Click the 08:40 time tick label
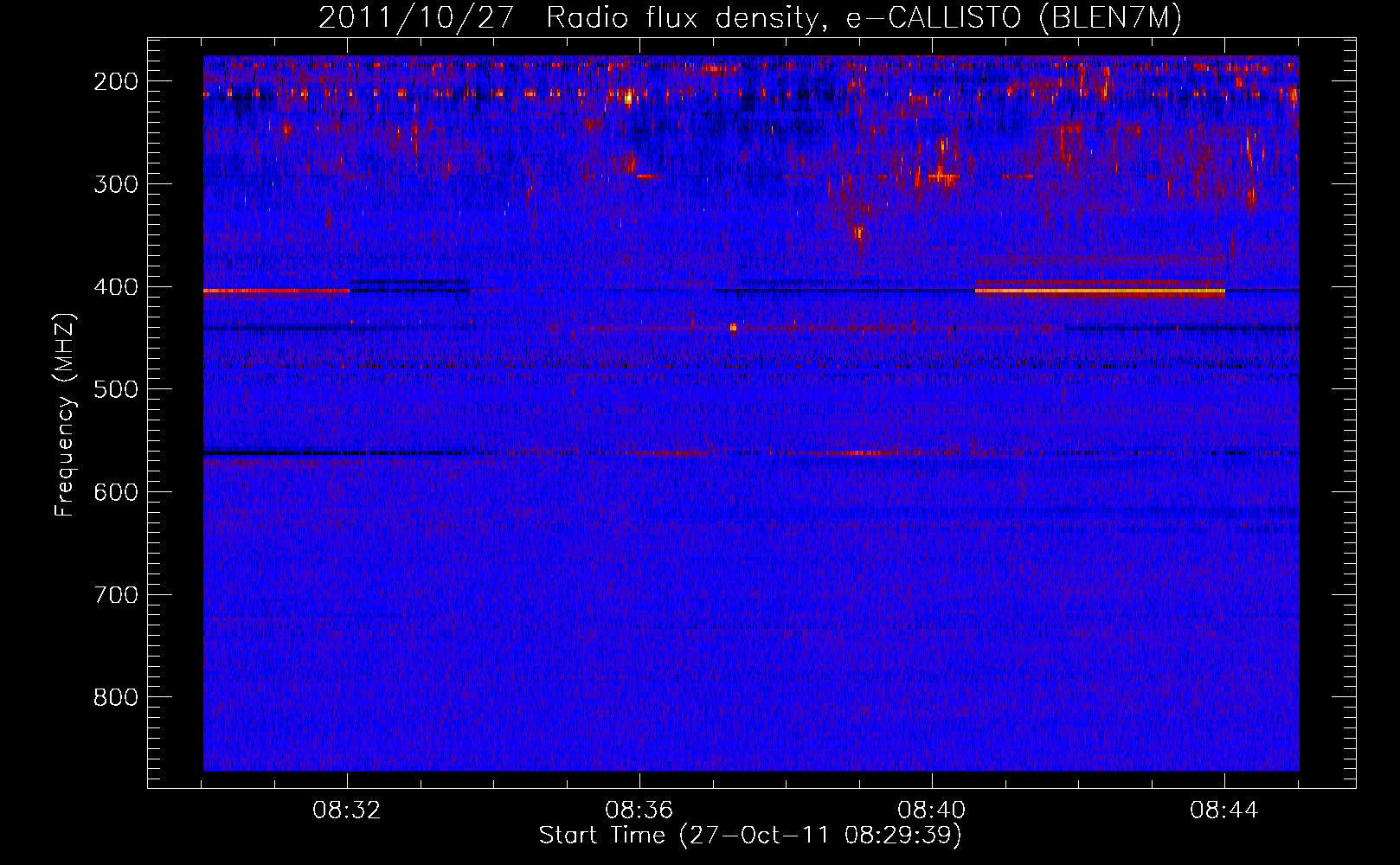The width and height of the screenshot is (1400, 865). 932,811
